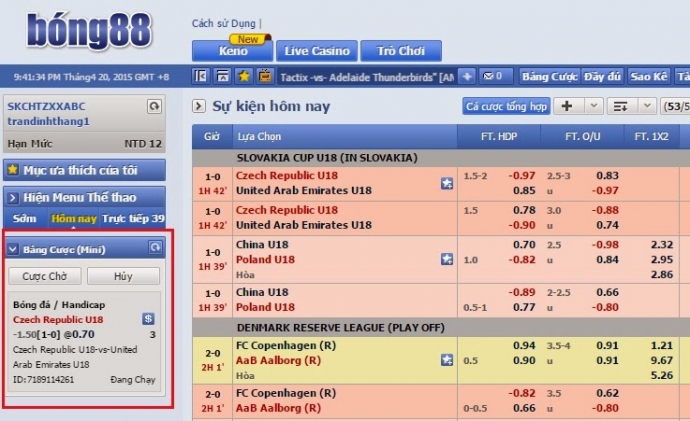Toggle favorite star for China vs Poland U18
The width and height of the screenshot is (690, 421).
447,259
